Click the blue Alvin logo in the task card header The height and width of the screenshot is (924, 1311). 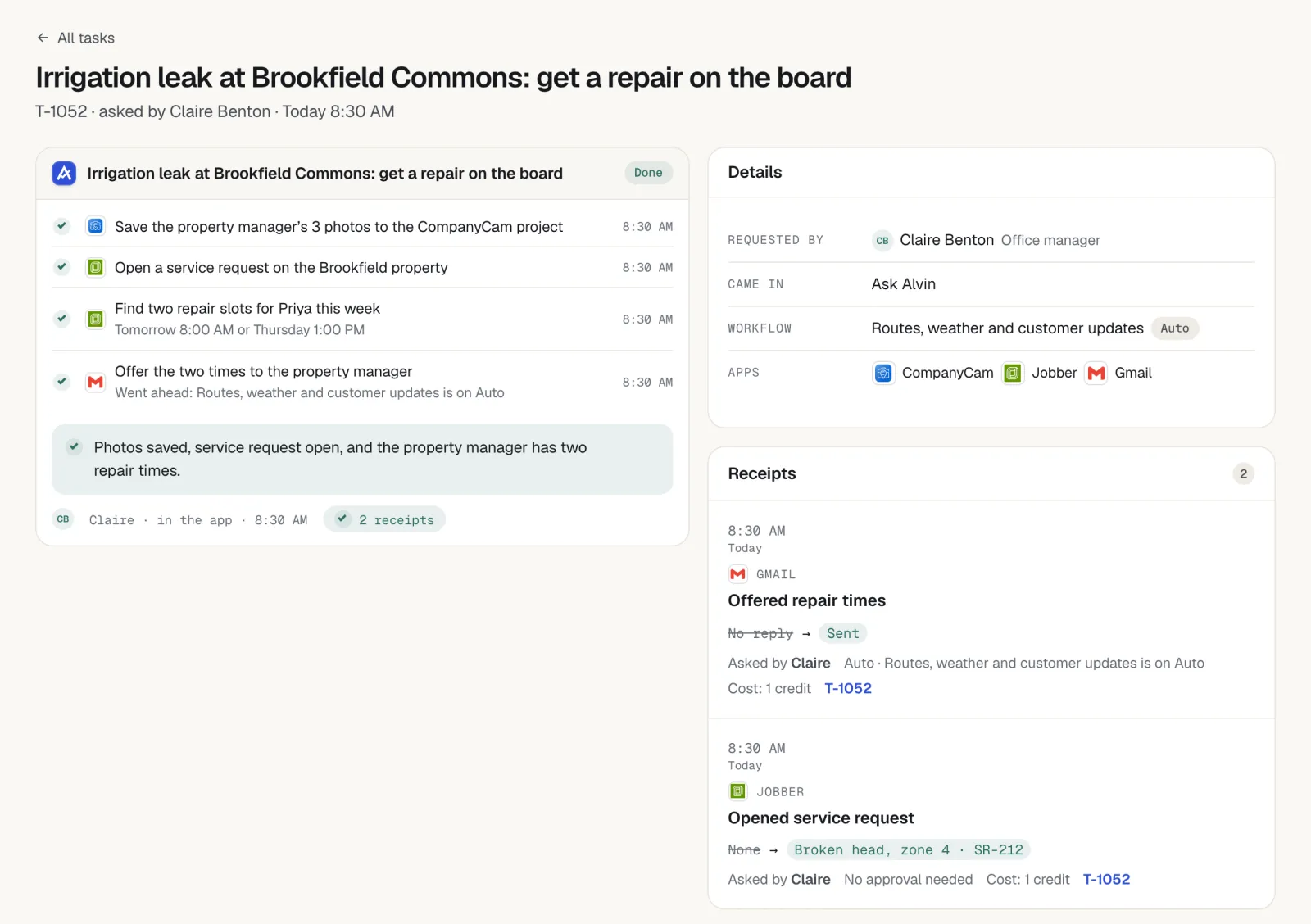pos(64,173)
